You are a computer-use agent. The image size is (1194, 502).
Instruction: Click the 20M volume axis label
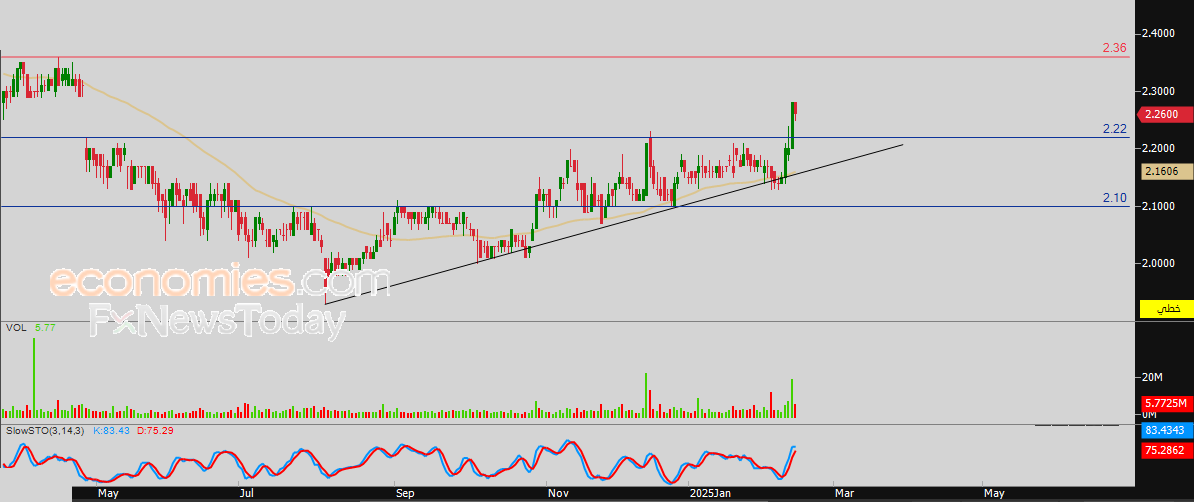(x=1152, y=378)
